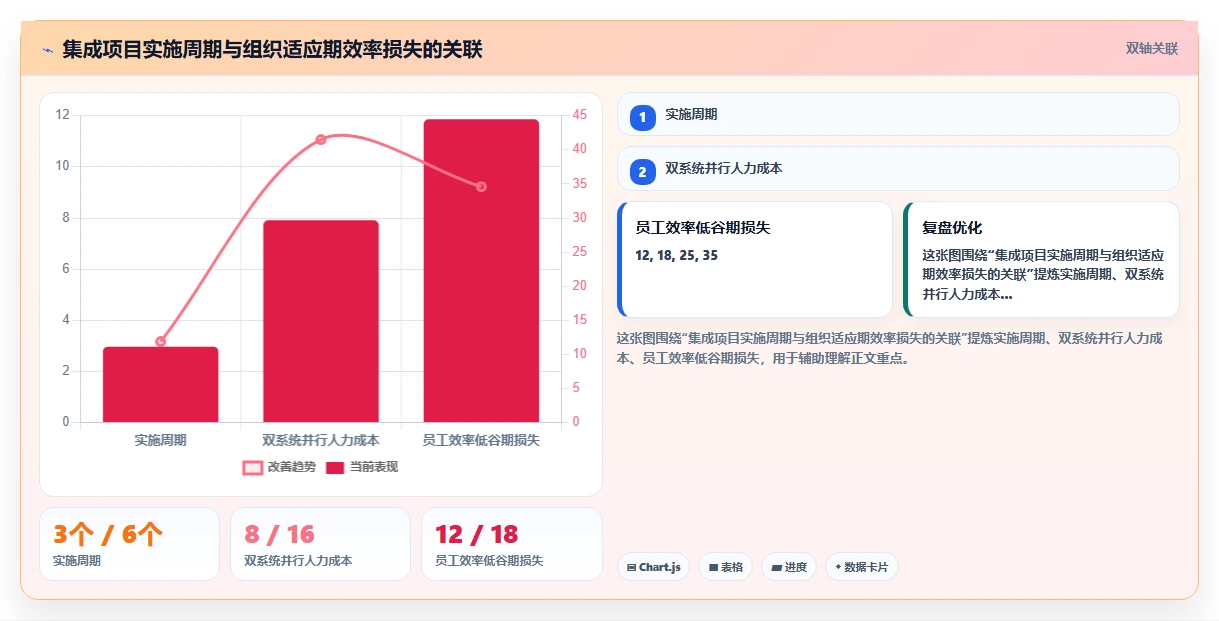Image resolution: width=1219 pixels, height=621 pixels.
Task: Toggle the 当前表现 legend entry
Action: [362, 467]
